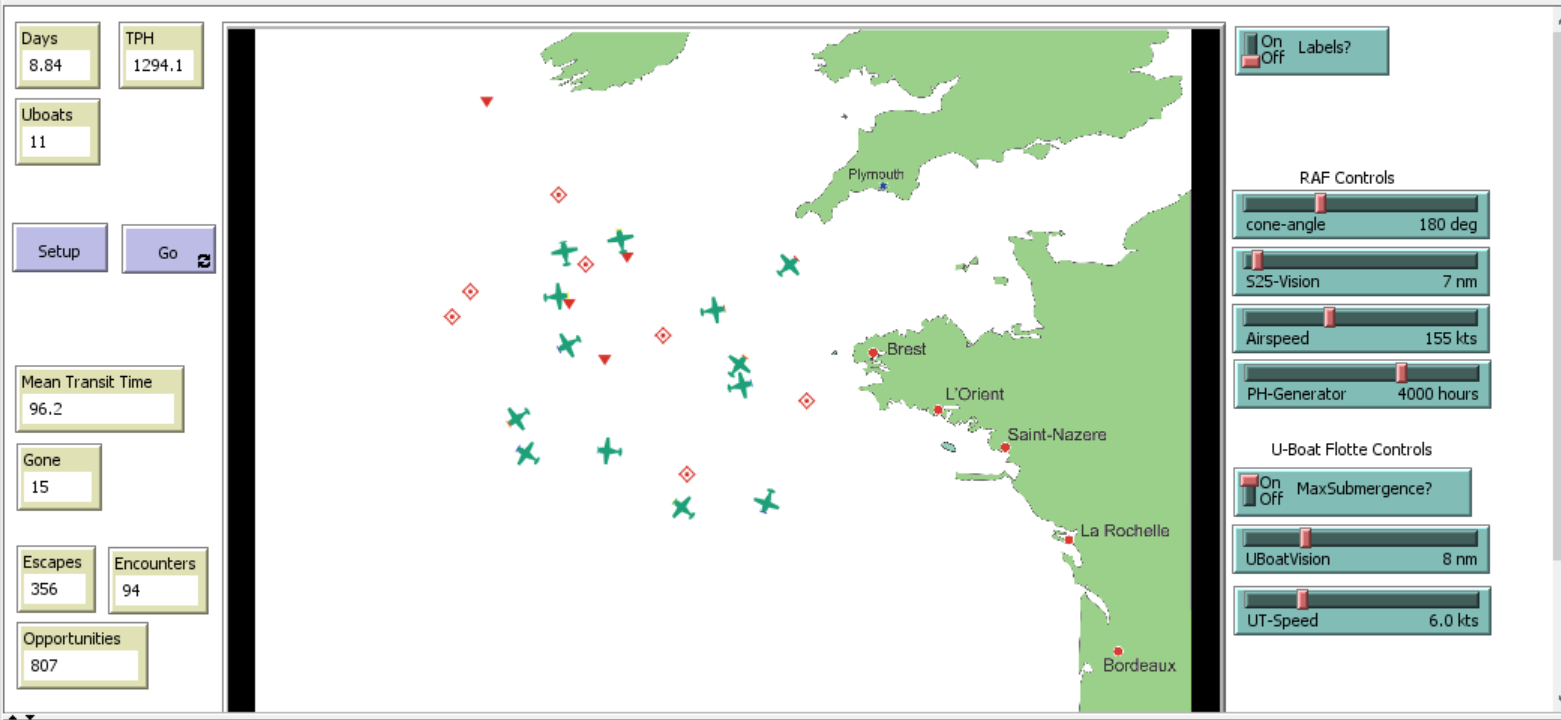Select the red triangle U-boat near top of map

(487, 101)
